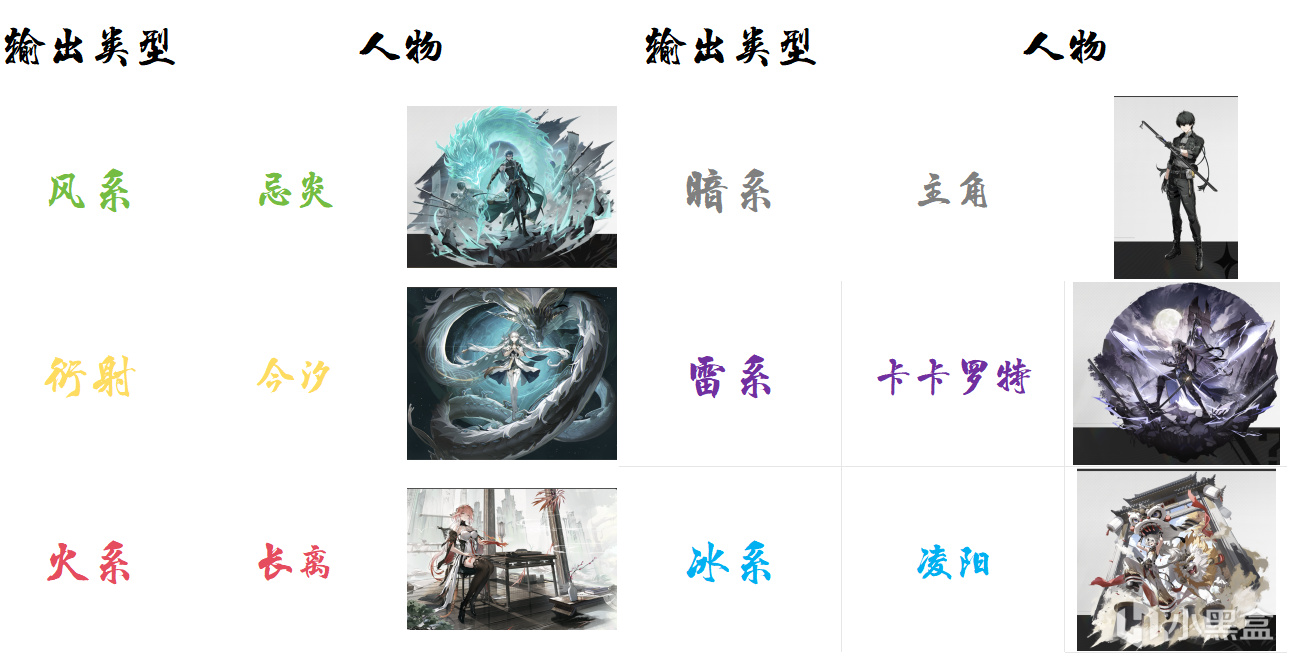This screenshot has width=1312, height=667.
Task: Click the Jiyan teal dragon artwork
Action: click(511, 187)
